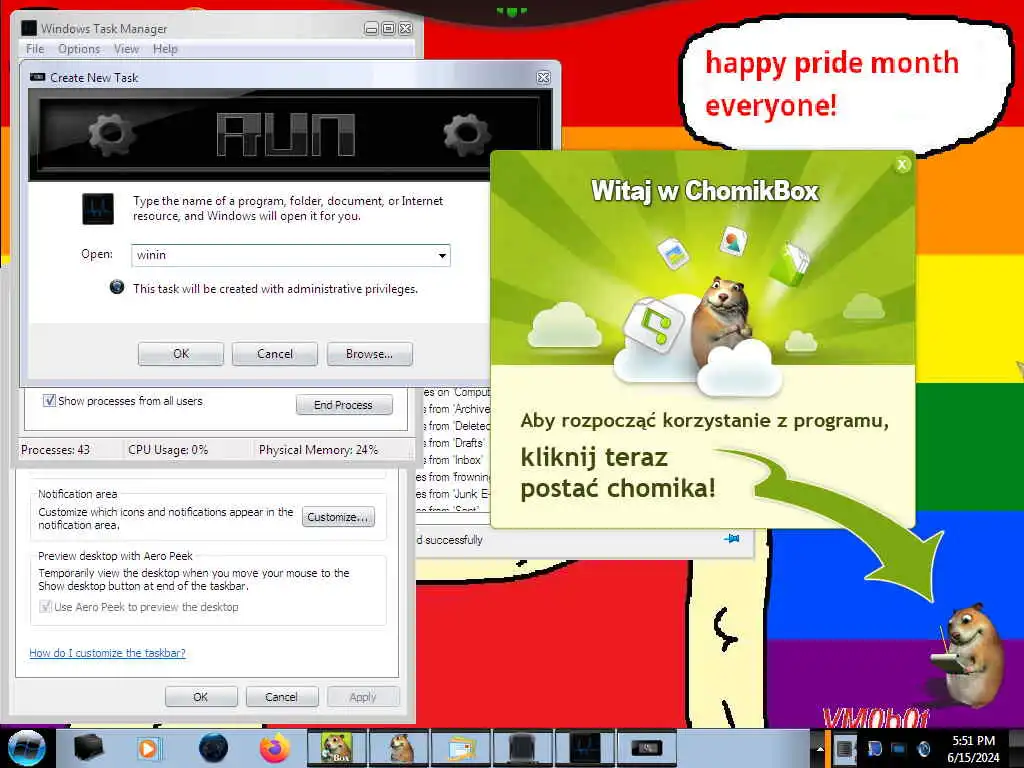
Task: Open the network tray icon
Action: (x=898, y=748)
